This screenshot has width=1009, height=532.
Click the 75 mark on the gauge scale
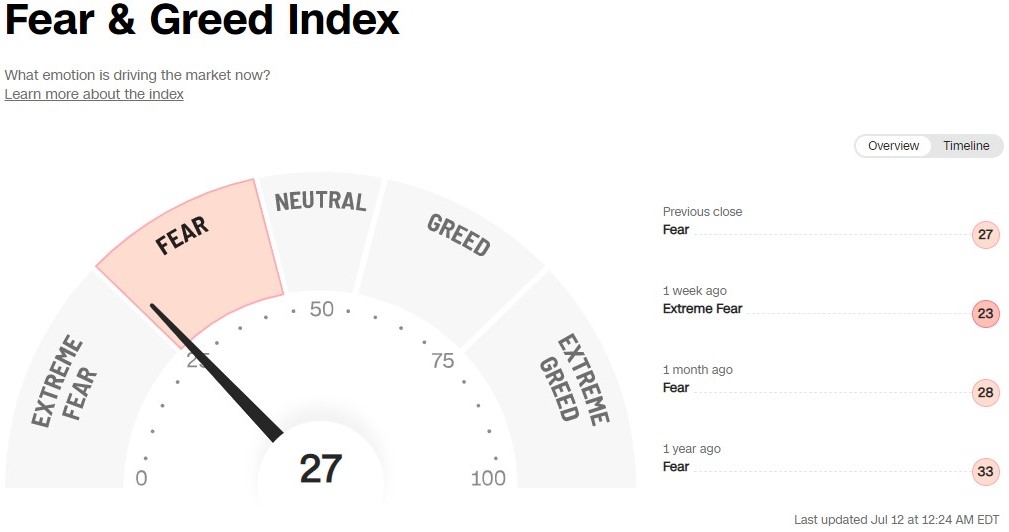tap(442, 361)
